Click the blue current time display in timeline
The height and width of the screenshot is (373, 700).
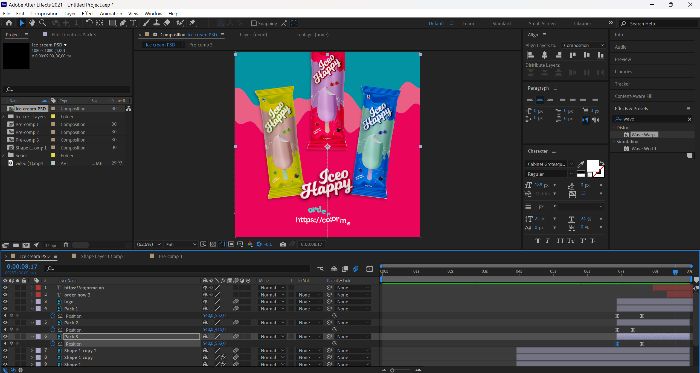pyautogui.click(x=22, y=267)
